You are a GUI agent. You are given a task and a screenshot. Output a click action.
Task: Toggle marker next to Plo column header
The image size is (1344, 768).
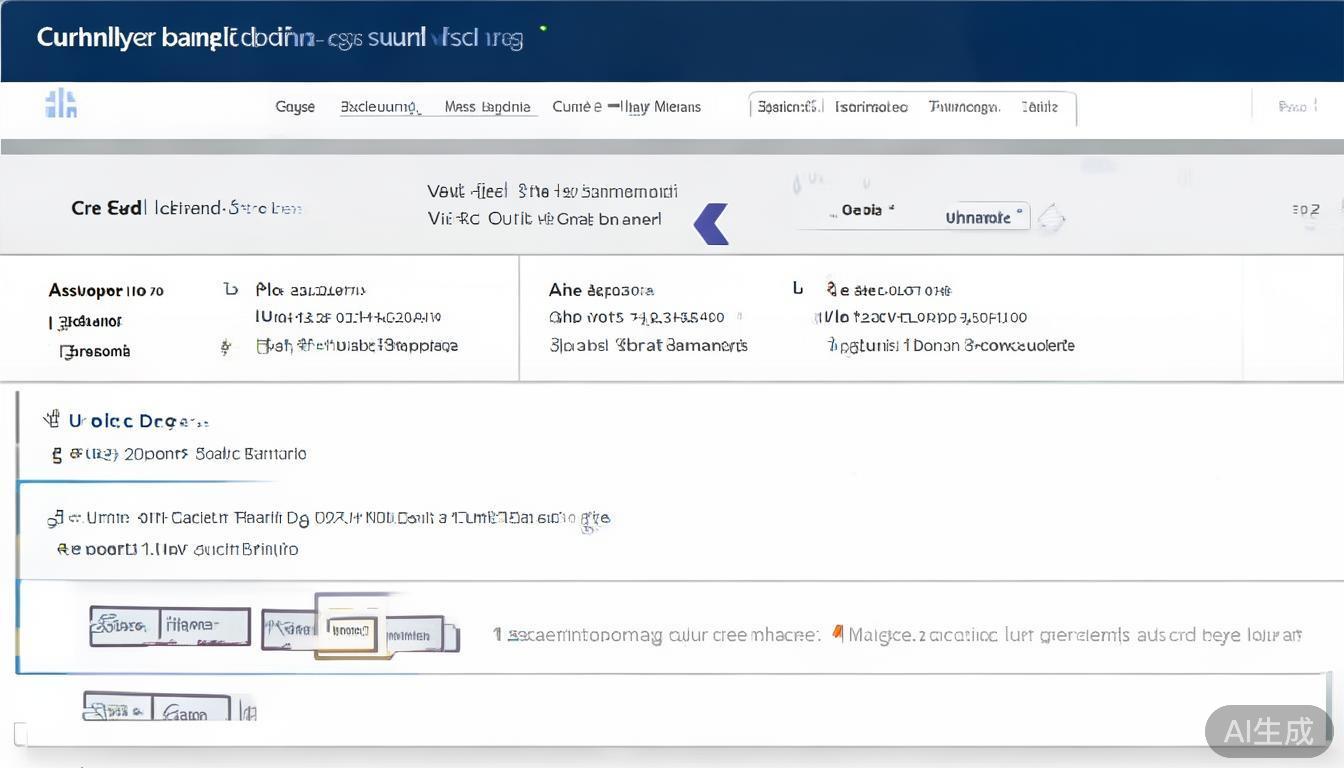(231, 289)
